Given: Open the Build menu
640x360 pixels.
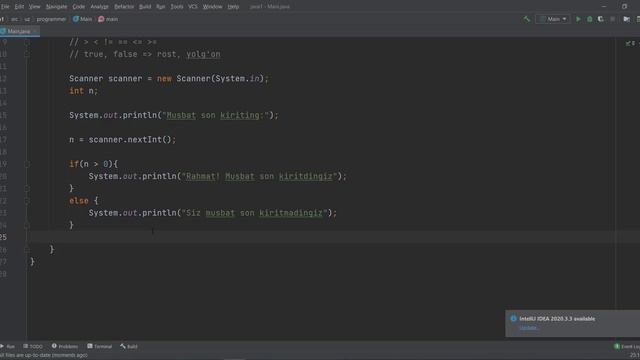Looking at the screenshot, I should coord(145,7).
